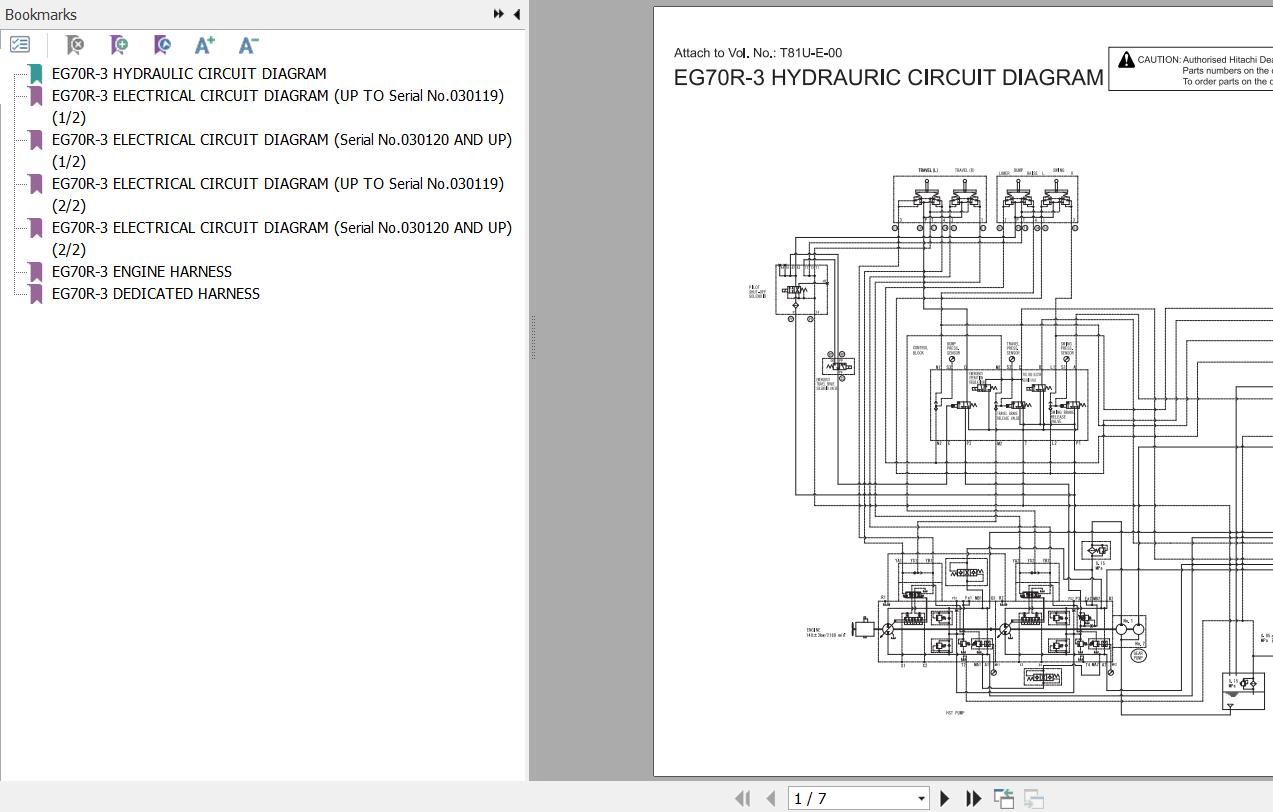Open ELECTRICAL CIRCUIT DIAGRAM (Serial No.030120 AND UP) (2/2) bookmark
This screenshot has height=812, width=1273.
[x=282, y=238]
